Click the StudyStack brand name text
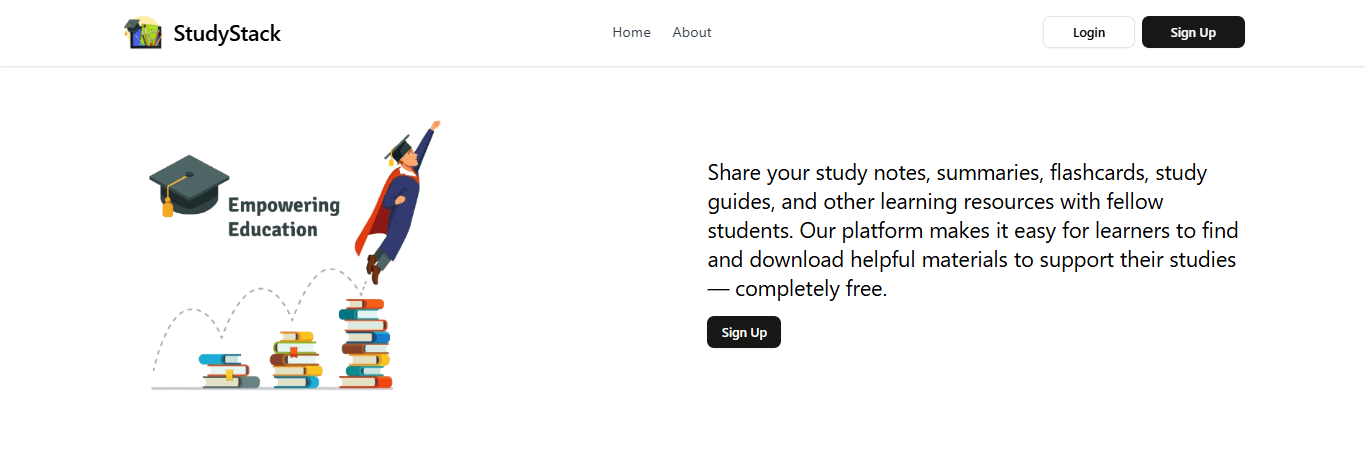1365x467 pixels. pyautogui.click(x=227, y=33)
